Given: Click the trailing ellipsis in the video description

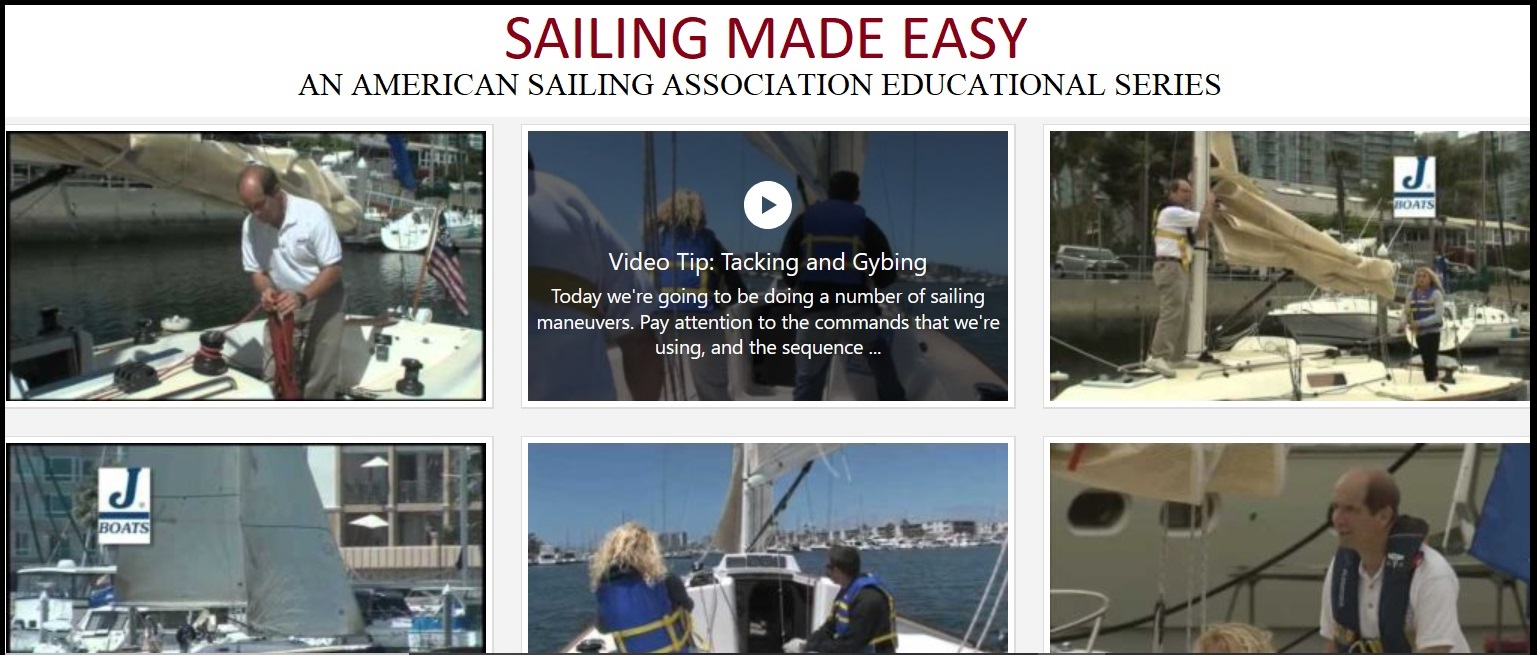Looking at the screenshot, I should (874, 348).
